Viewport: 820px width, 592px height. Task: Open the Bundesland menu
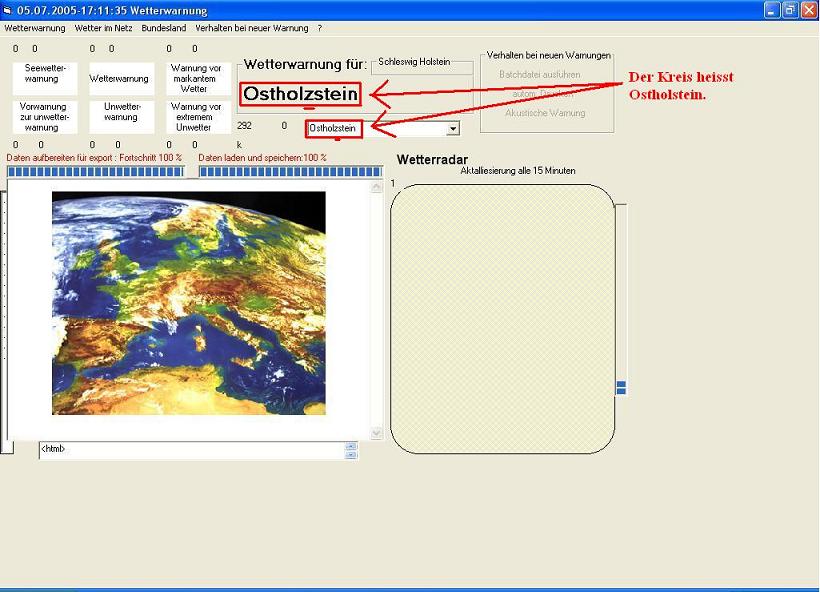(163, 28)
